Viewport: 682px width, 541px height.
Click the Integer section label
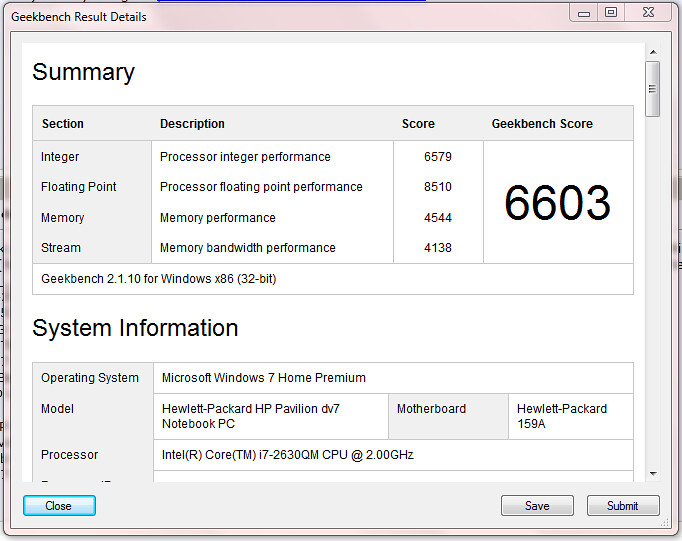pyautogui.click(x=60, y=157)
